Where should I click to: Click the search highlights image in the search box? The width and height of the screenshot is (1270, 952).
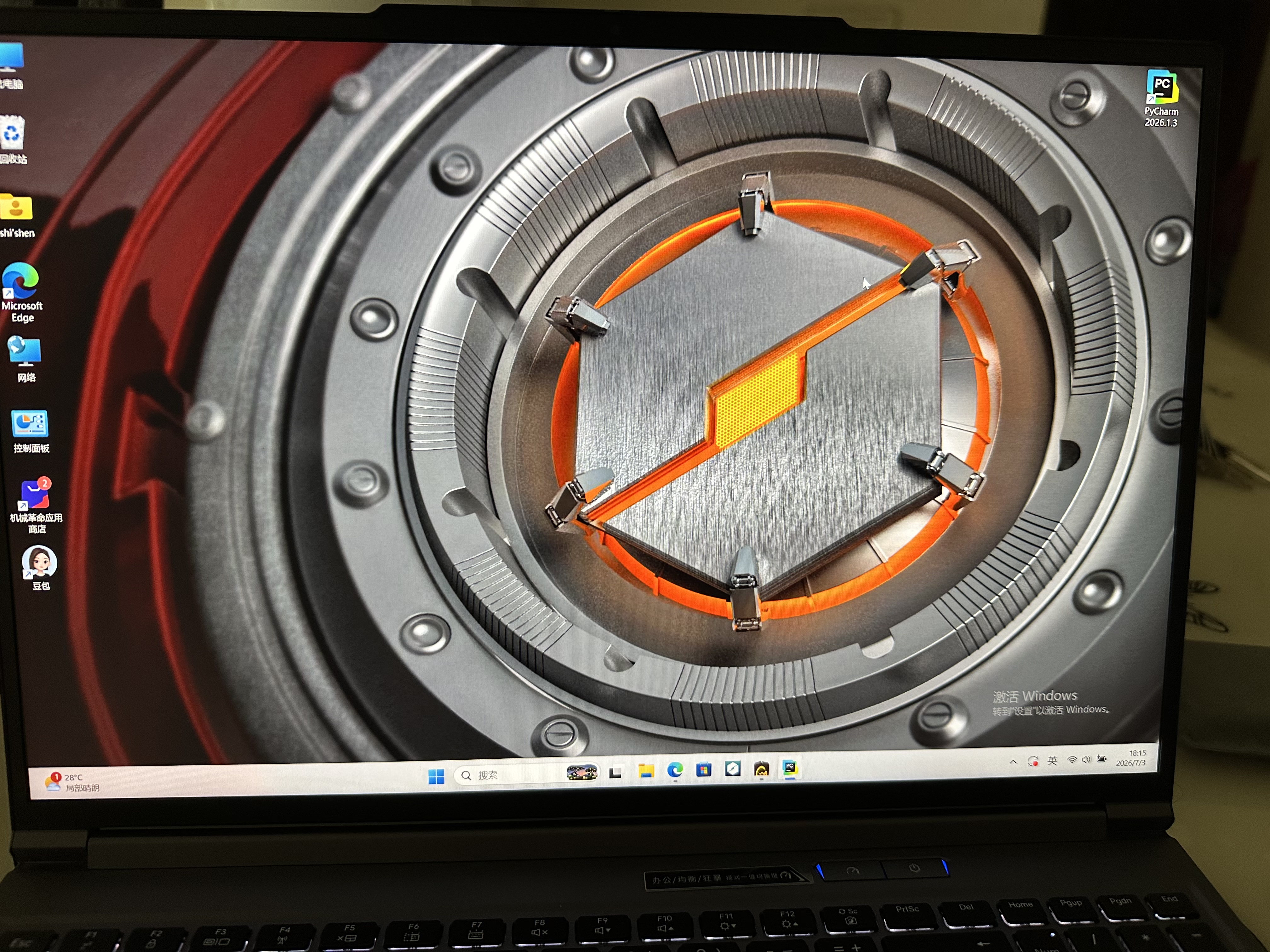click(581, 772)
